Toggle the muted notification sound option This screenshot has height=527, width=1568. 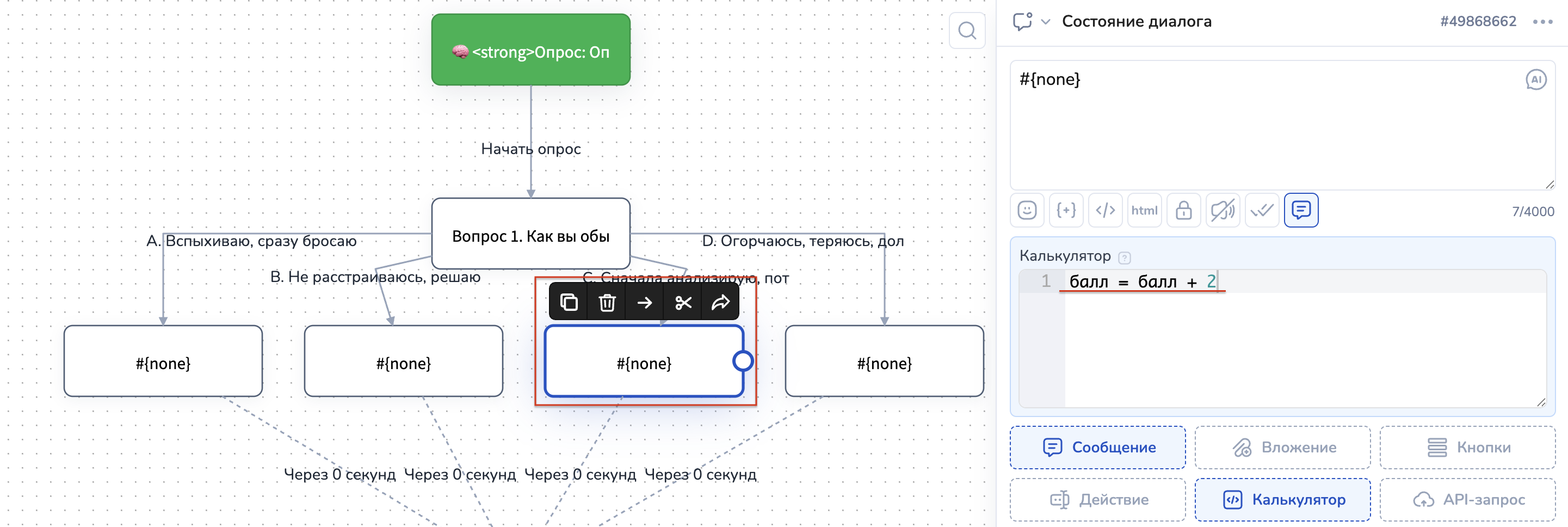pos(1223,210)
